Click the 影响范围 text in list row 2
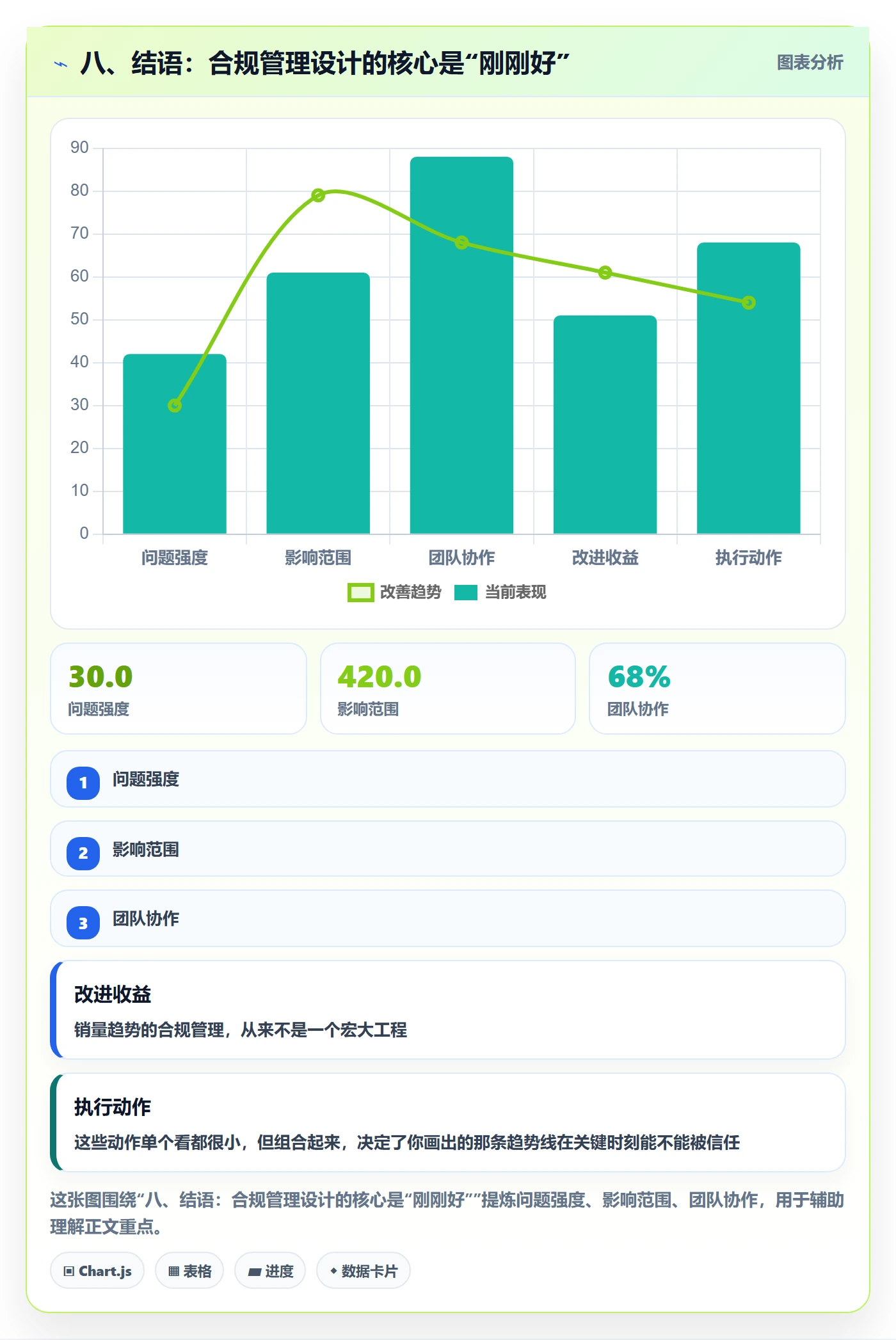The height and width of the screenshot is (1340, 896). pyautogui.click(x=146, y=850)
